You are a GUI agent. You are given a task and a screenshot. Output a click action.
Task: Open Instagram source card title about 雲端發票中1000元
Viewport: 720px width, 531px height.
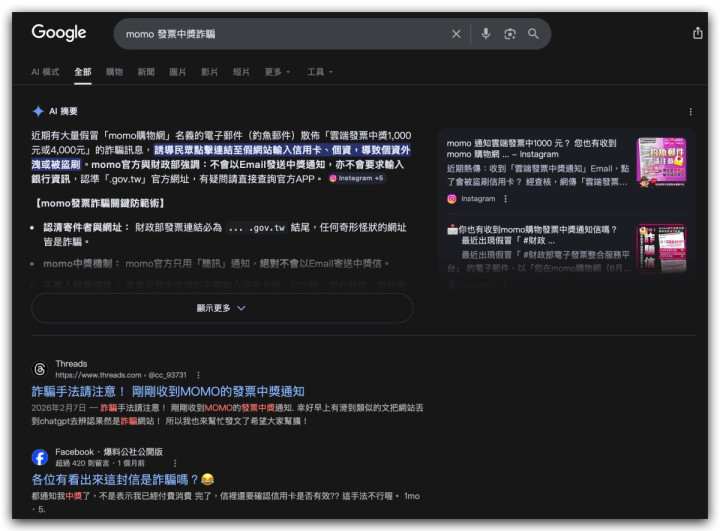tap(531, 149)
